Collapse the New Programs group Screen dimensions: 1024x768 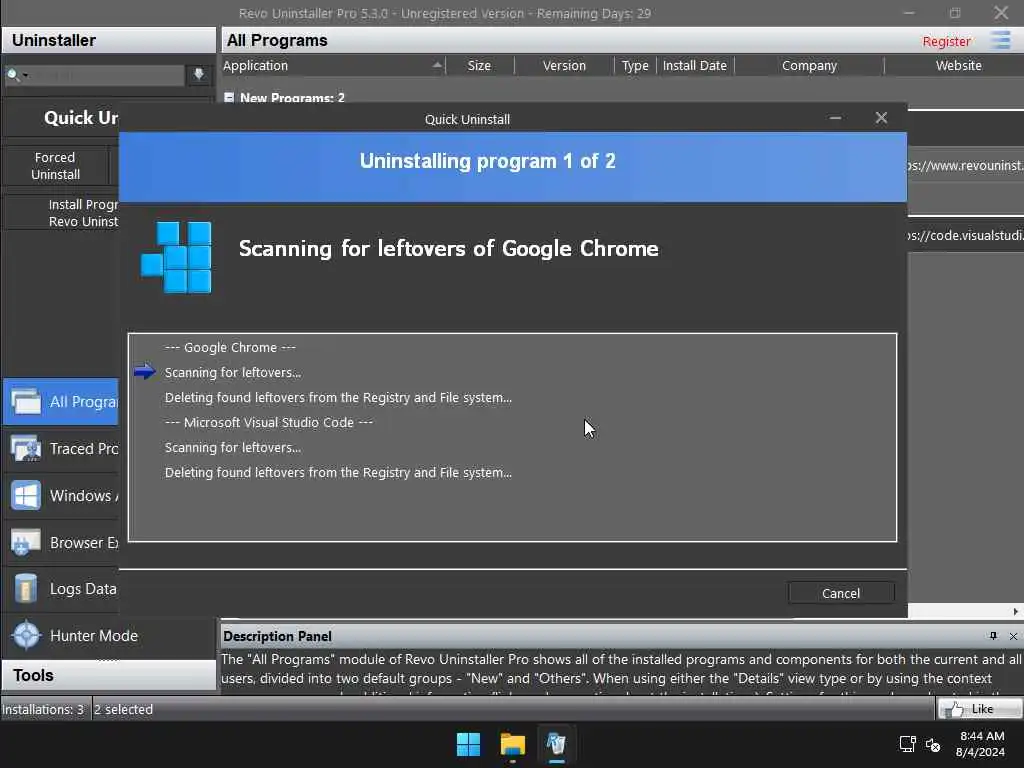pos(229,97)
